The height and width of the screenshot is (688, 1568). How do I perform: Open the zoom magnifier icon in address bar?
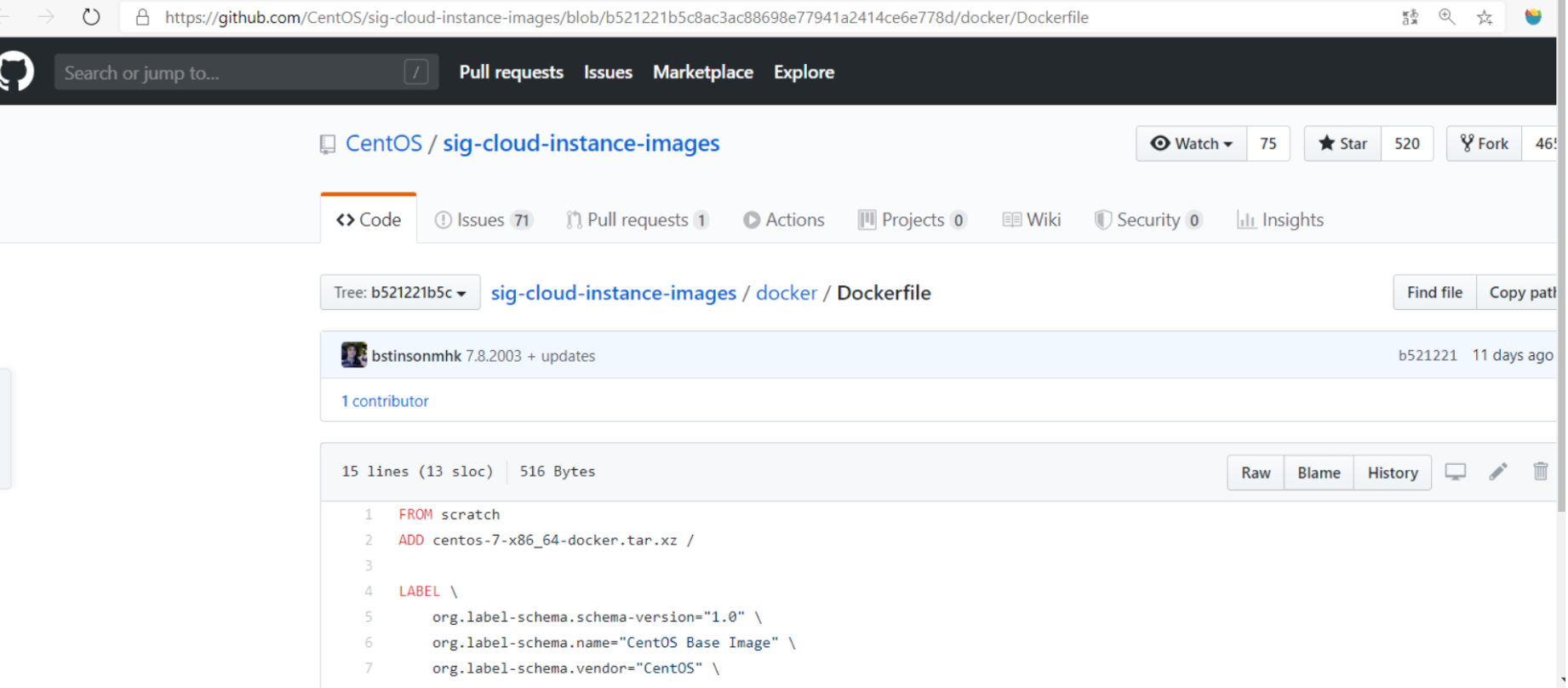point(1447,17)
